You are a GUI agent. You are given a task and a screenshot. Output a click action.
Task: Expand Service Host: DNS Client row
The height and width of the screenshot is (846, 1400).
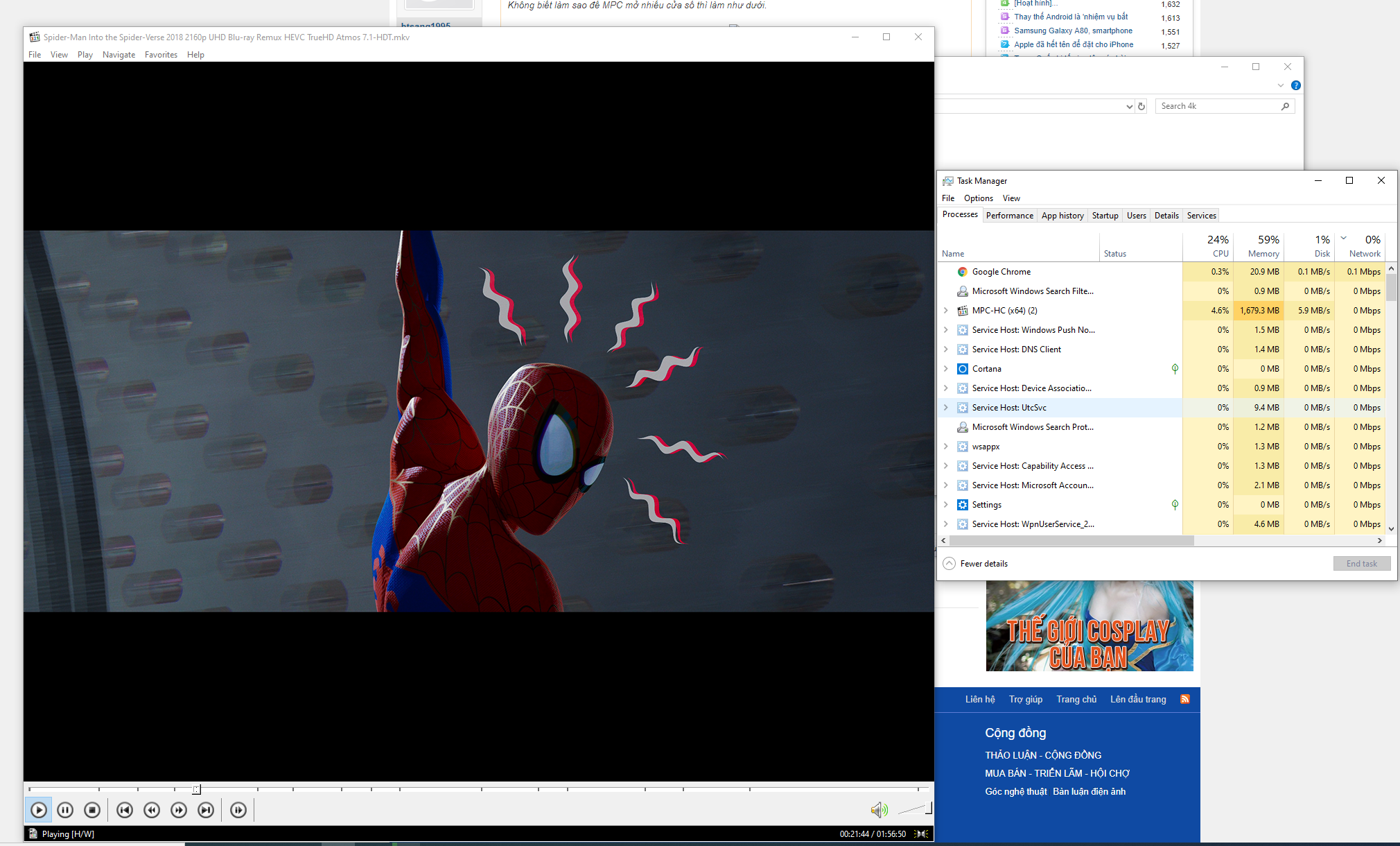point(945,349)
